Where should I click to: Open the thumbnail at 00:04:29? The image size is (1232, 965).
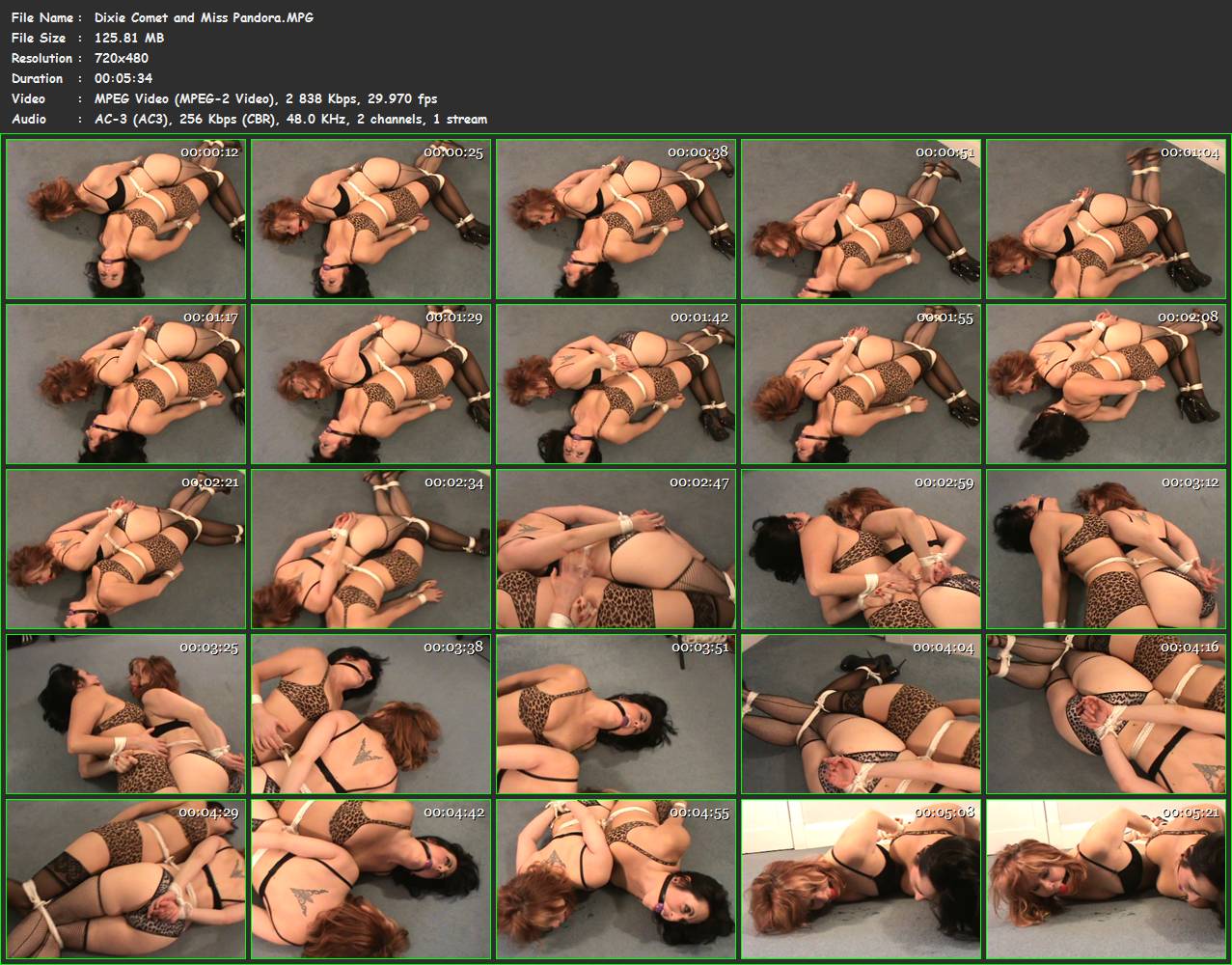tap(125, 879)
